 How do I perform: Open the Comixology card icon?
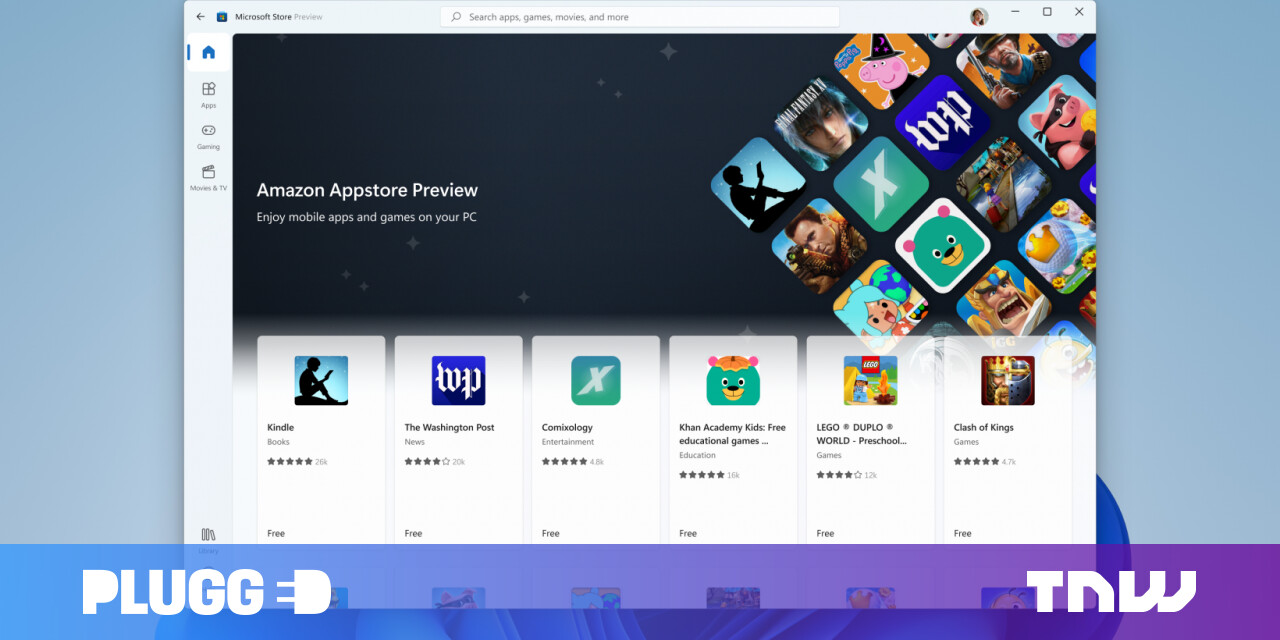pos(596,381)
